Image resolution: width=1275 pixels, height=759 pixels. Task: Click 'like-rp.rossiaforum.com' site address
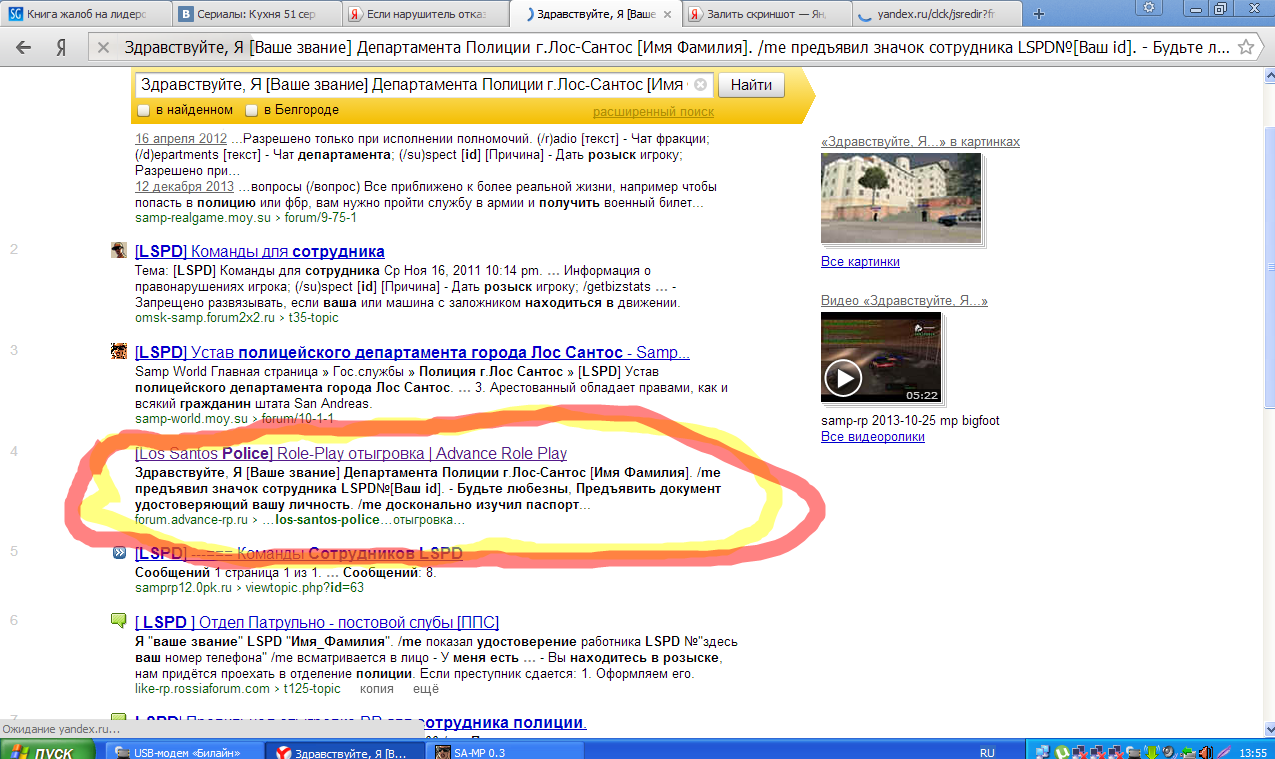203,689
